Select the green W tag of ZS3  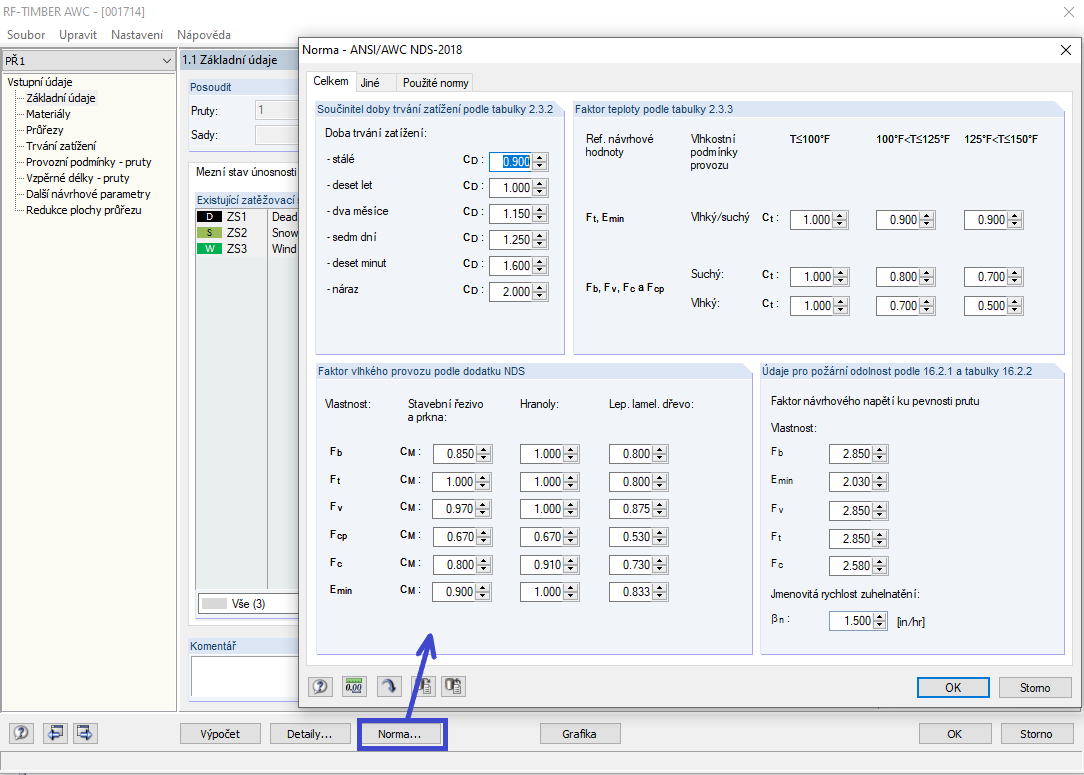pos(209,249)
